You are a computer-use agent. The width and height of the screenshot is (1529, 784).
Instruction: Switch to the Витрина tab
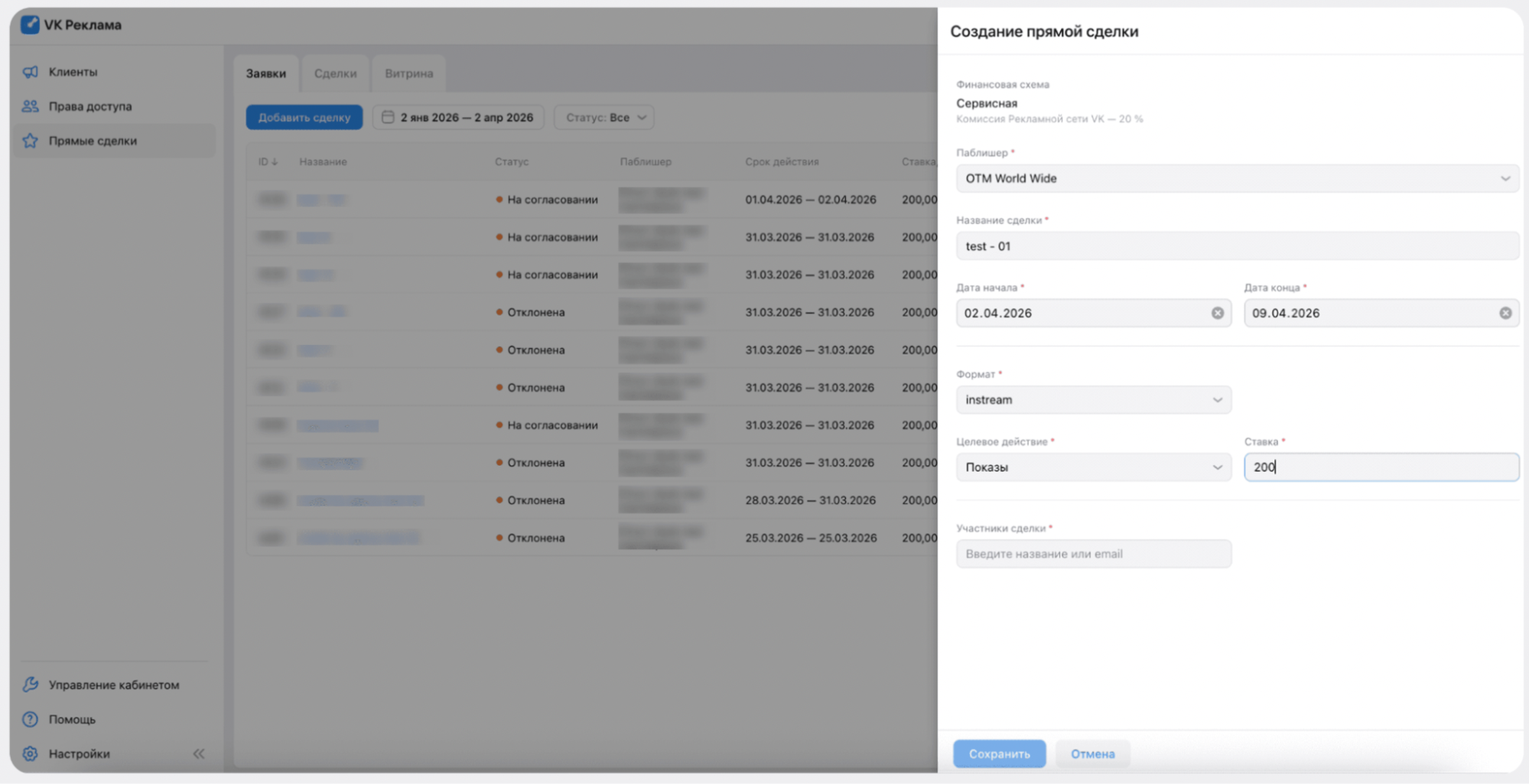(x=408, y=73)
